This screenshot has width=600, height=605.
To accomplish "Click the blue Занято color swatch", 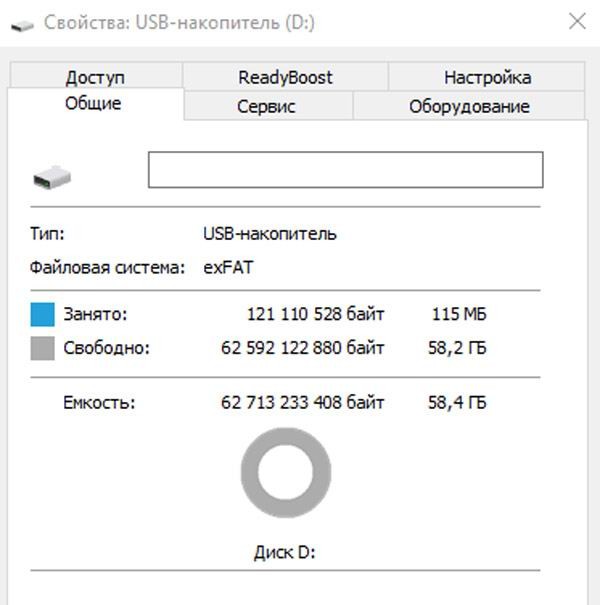I will tap(42, 316).
